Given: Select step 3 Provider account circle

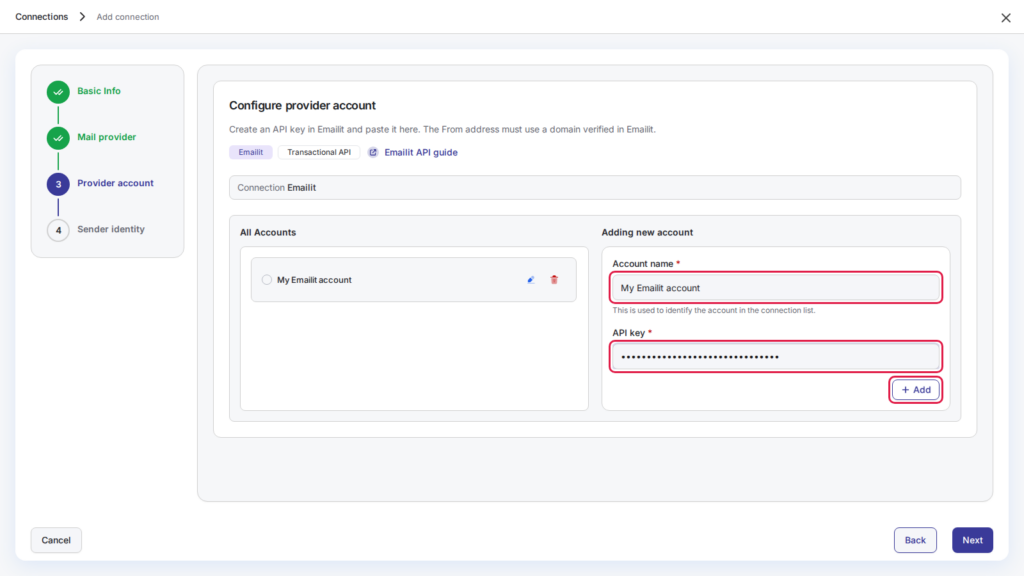Looking at the screenshot, I should point(58,184).
